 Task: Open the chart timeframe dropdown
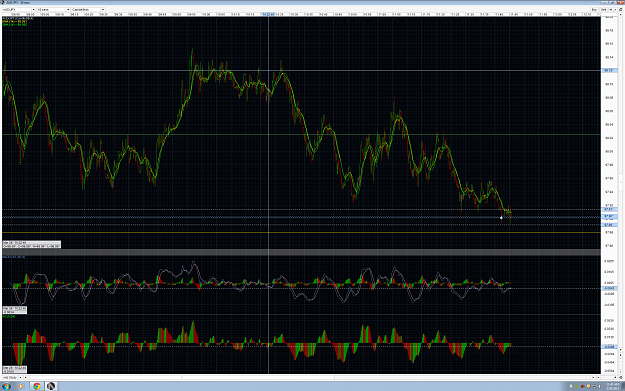53,9
